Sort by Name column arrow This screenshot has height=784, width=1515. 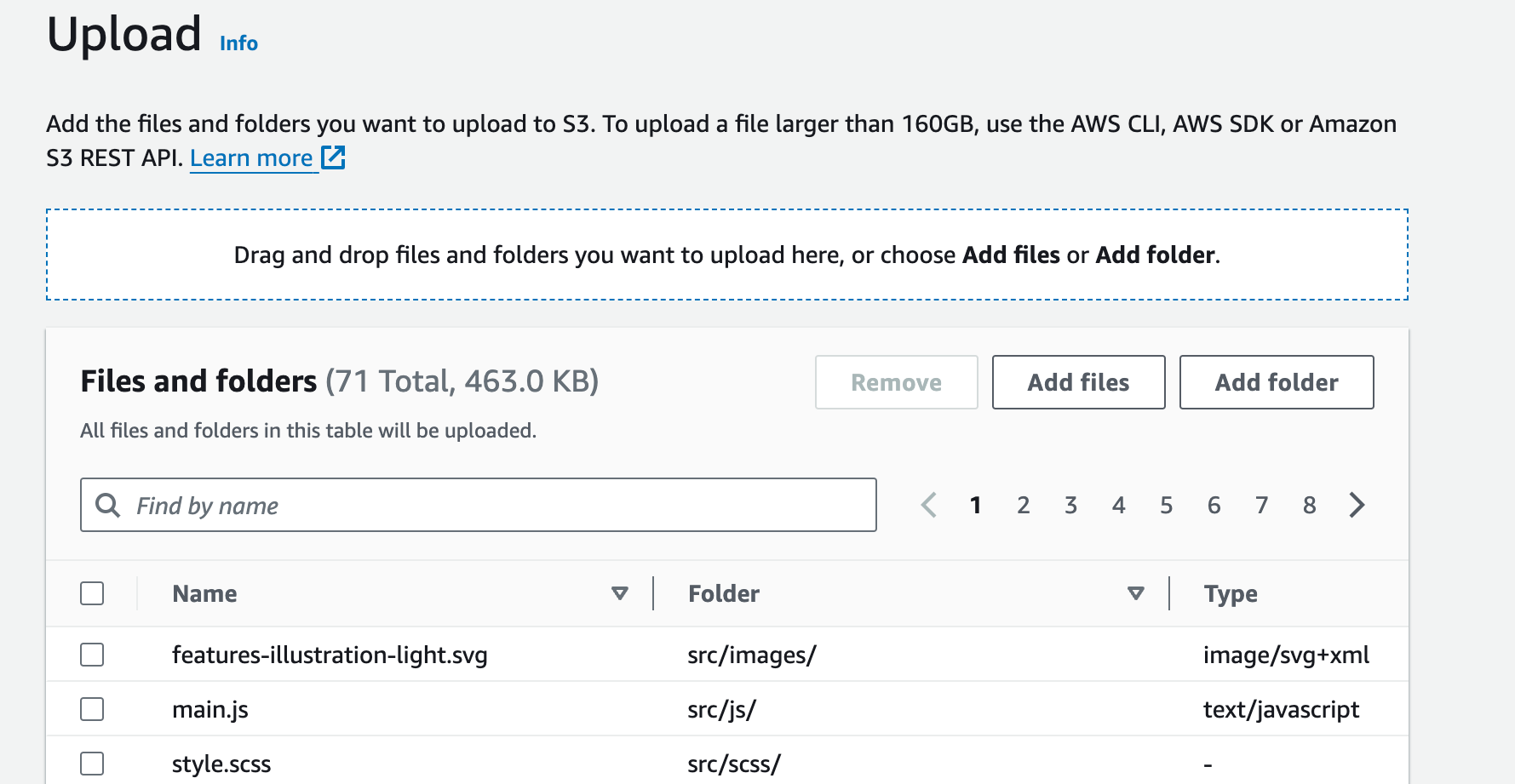pos(620,593)
